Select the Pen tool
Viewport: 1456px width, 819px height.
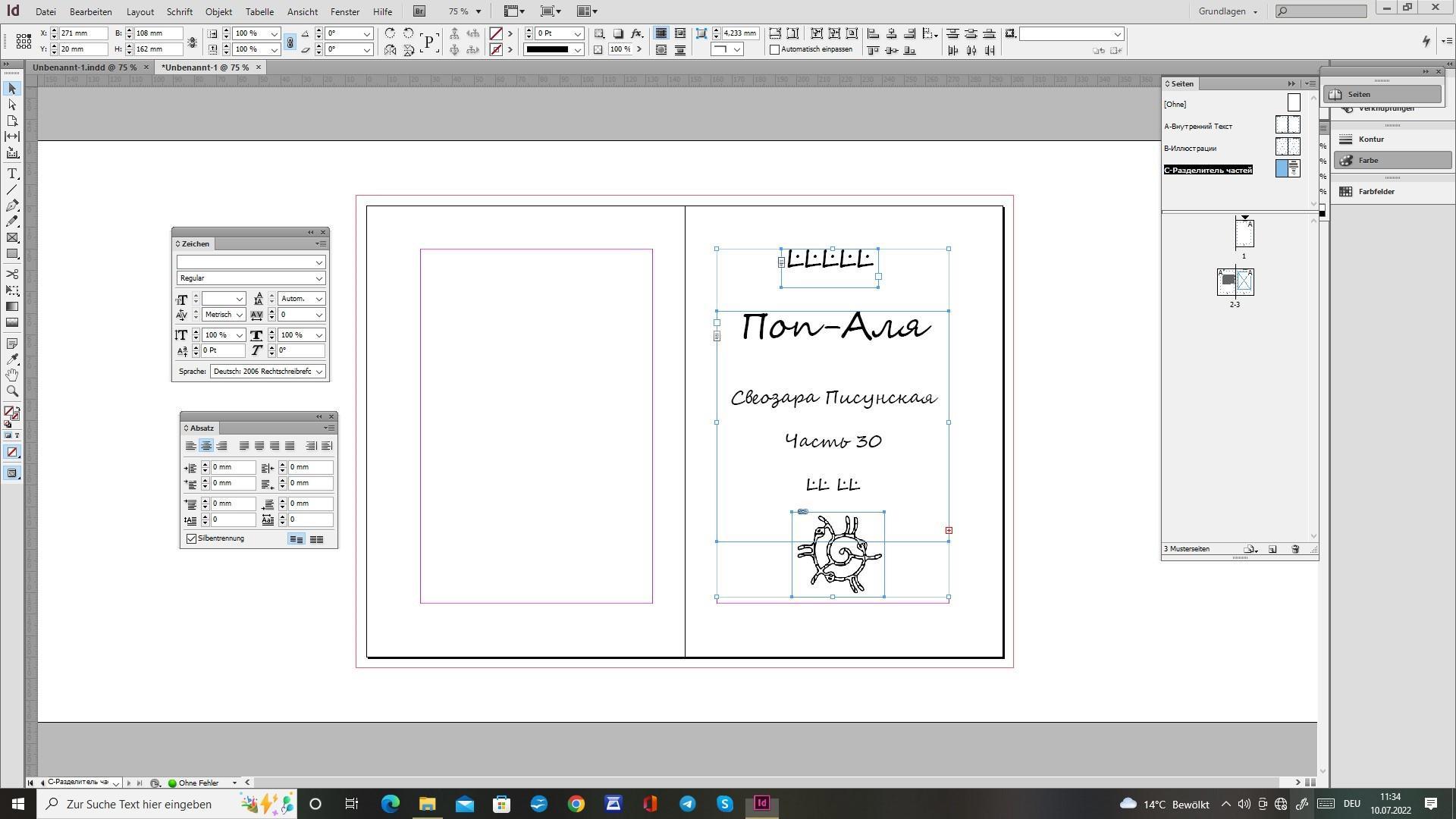coord(12,206)
